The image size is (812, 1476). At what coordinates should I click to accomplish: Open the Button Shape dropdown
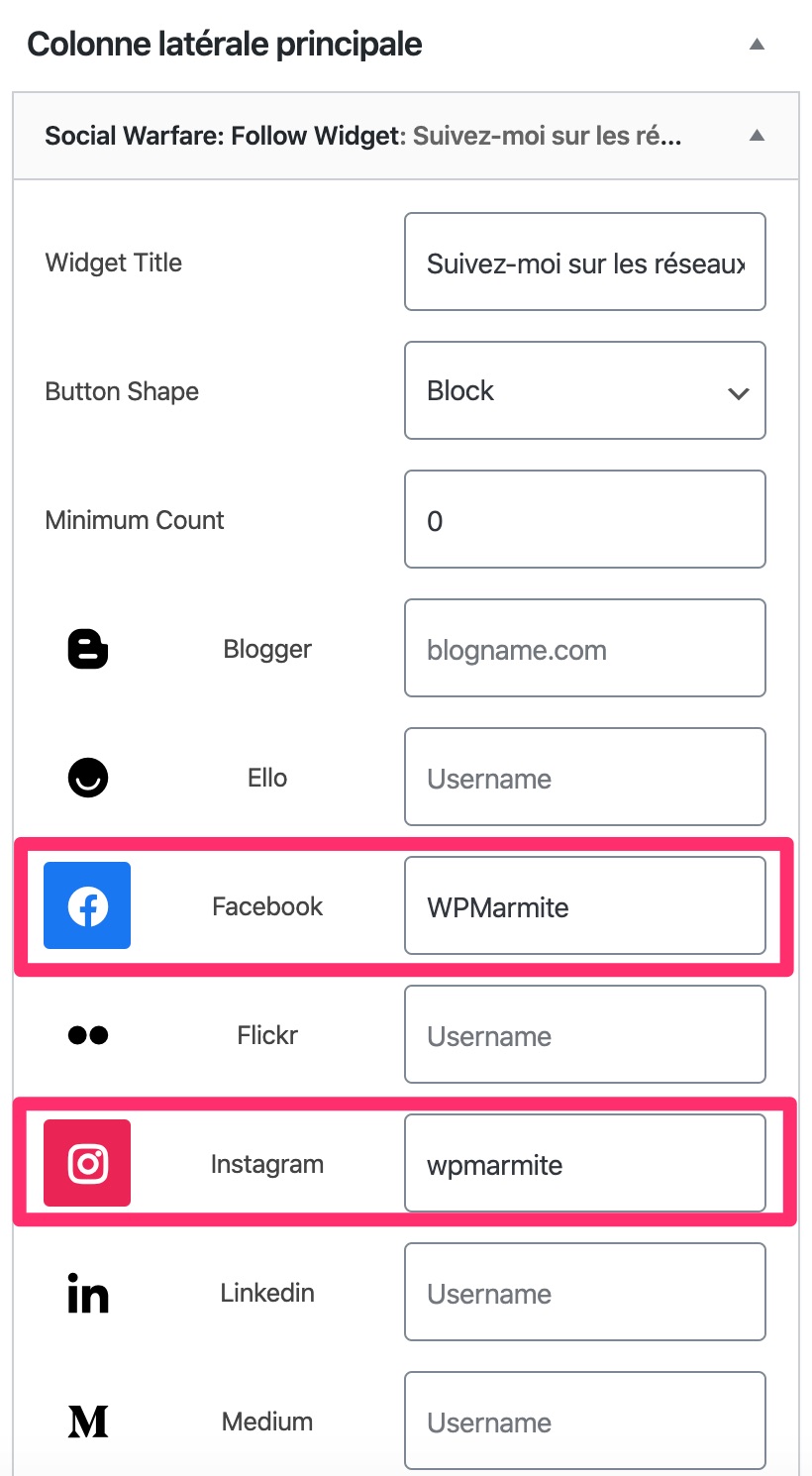click(x=584, y=391)
